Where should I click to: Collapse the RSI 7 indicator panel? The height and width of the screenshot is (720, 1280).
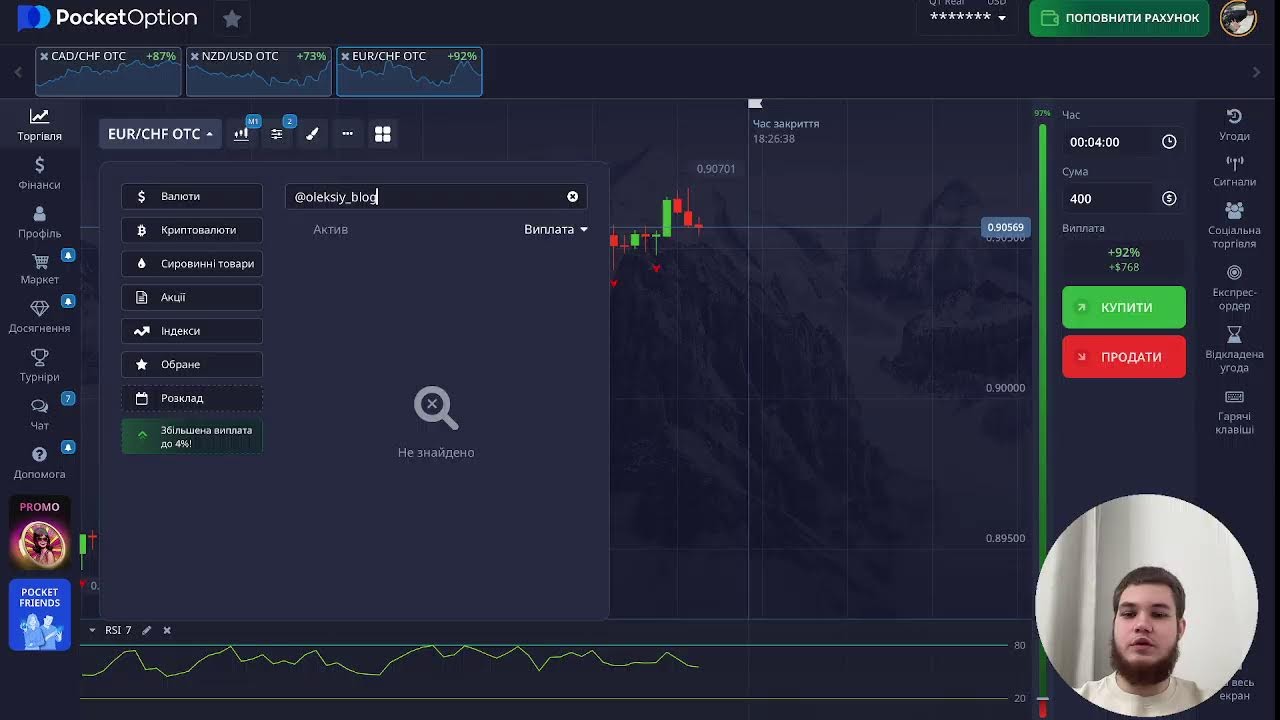point(92,630)
